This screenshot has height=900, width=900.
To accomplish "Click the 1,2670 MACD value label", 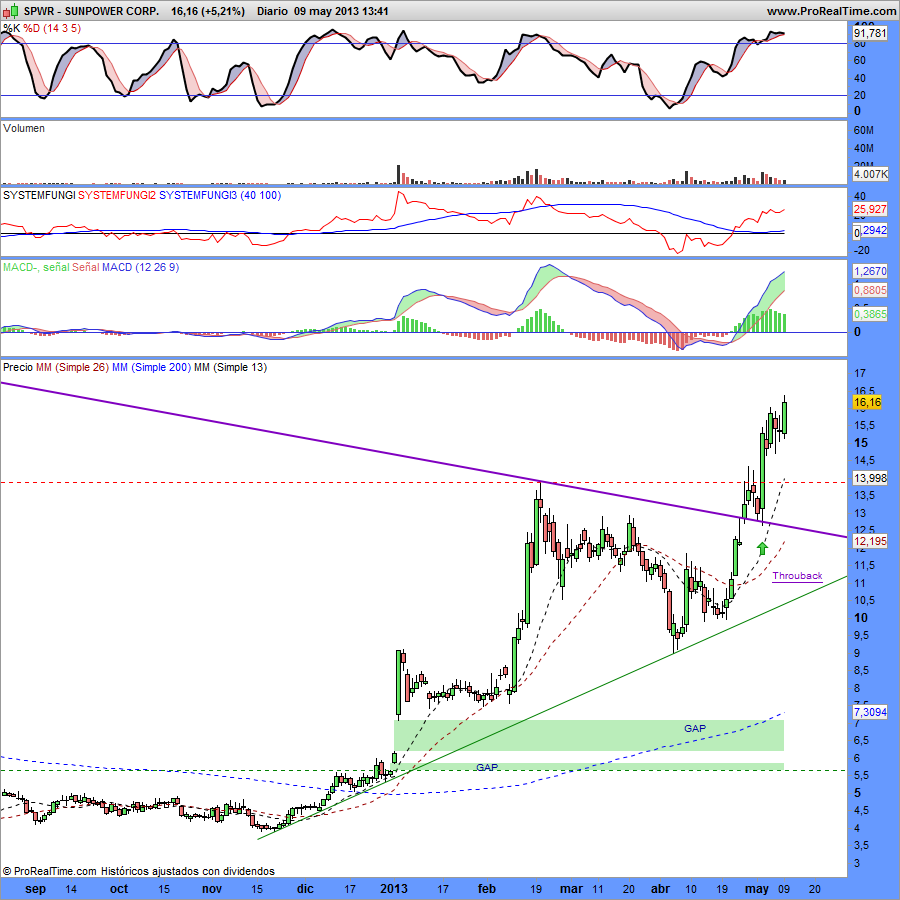I will tap(870, 271).
